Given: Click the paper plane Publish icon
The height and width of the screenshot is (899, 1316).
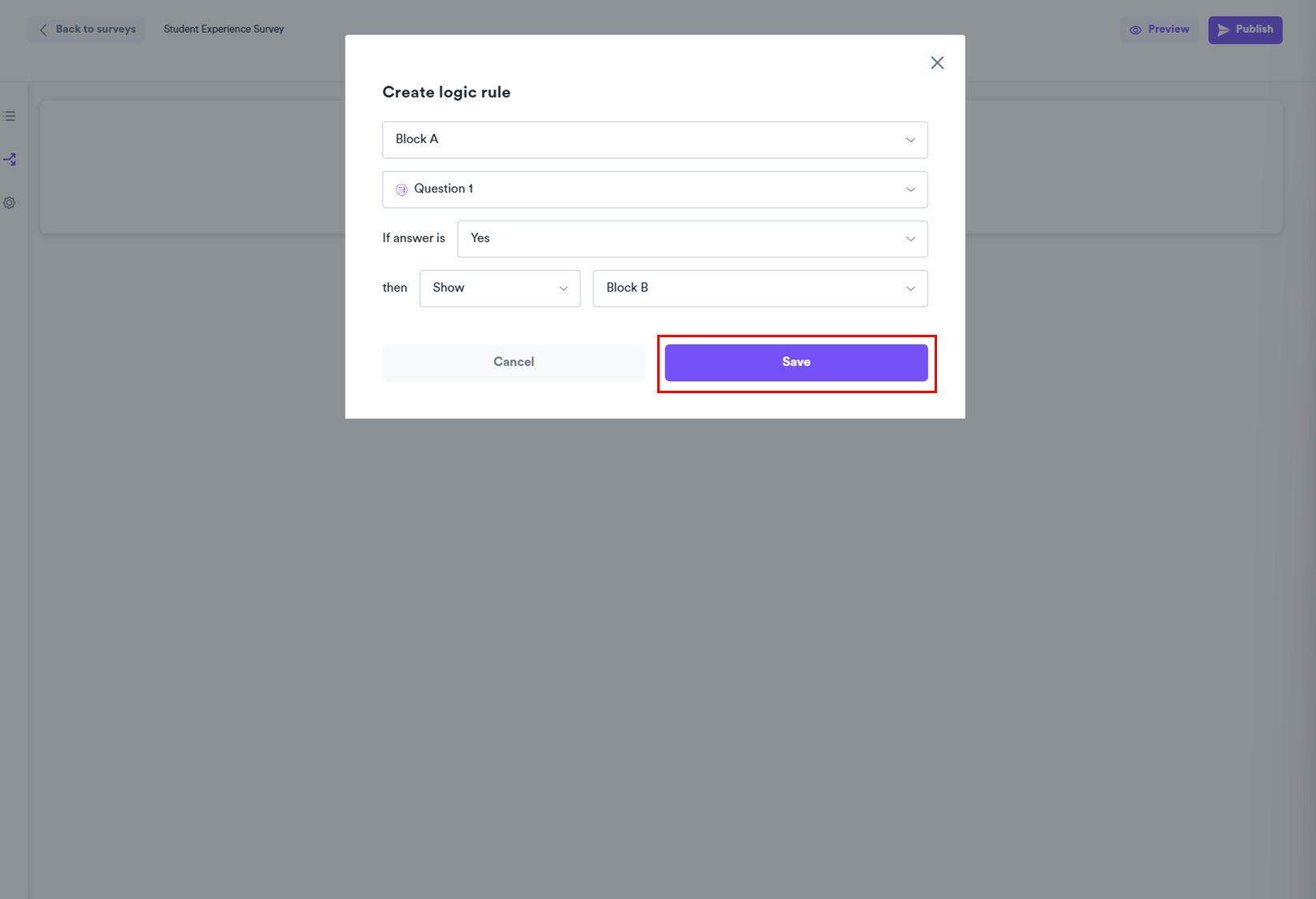Looking at the screenshot, I should pyautogui.click(x=1222, y=30).
